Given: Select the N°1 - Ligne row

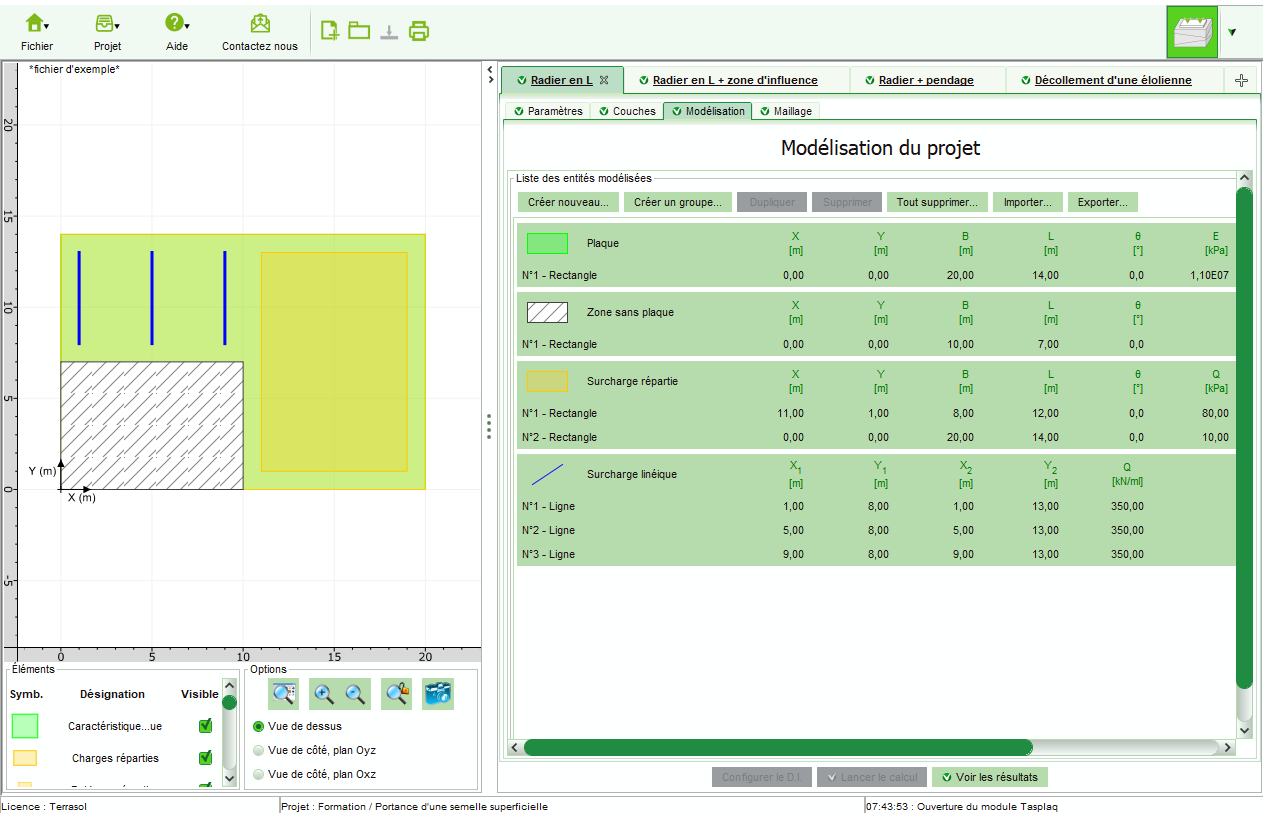Looking at the screenshot, I should tap(876, 506).
